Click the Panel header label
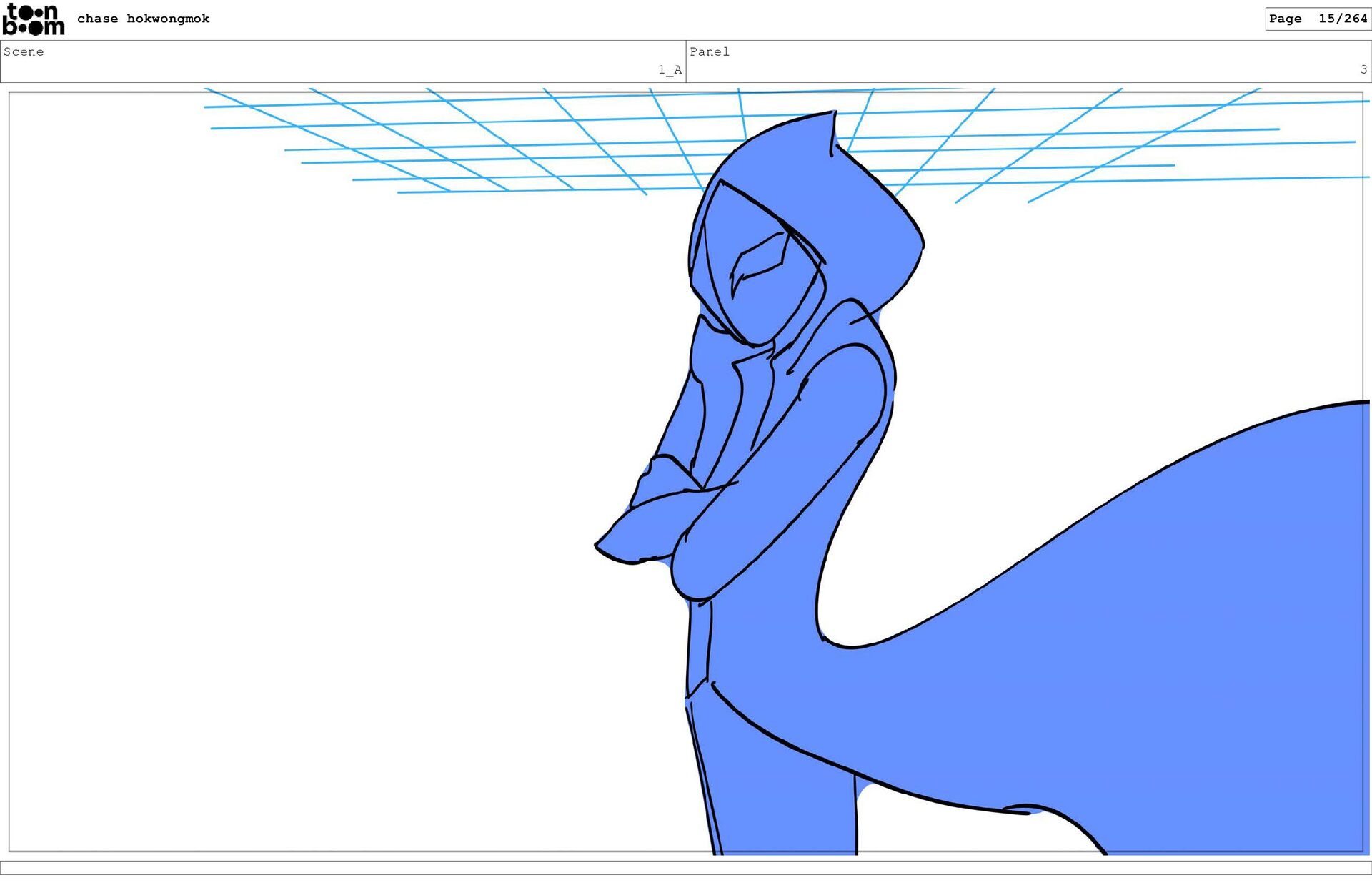Image resolution: width=1372 pixels, height=888 pixels. (x=709, y=51)
